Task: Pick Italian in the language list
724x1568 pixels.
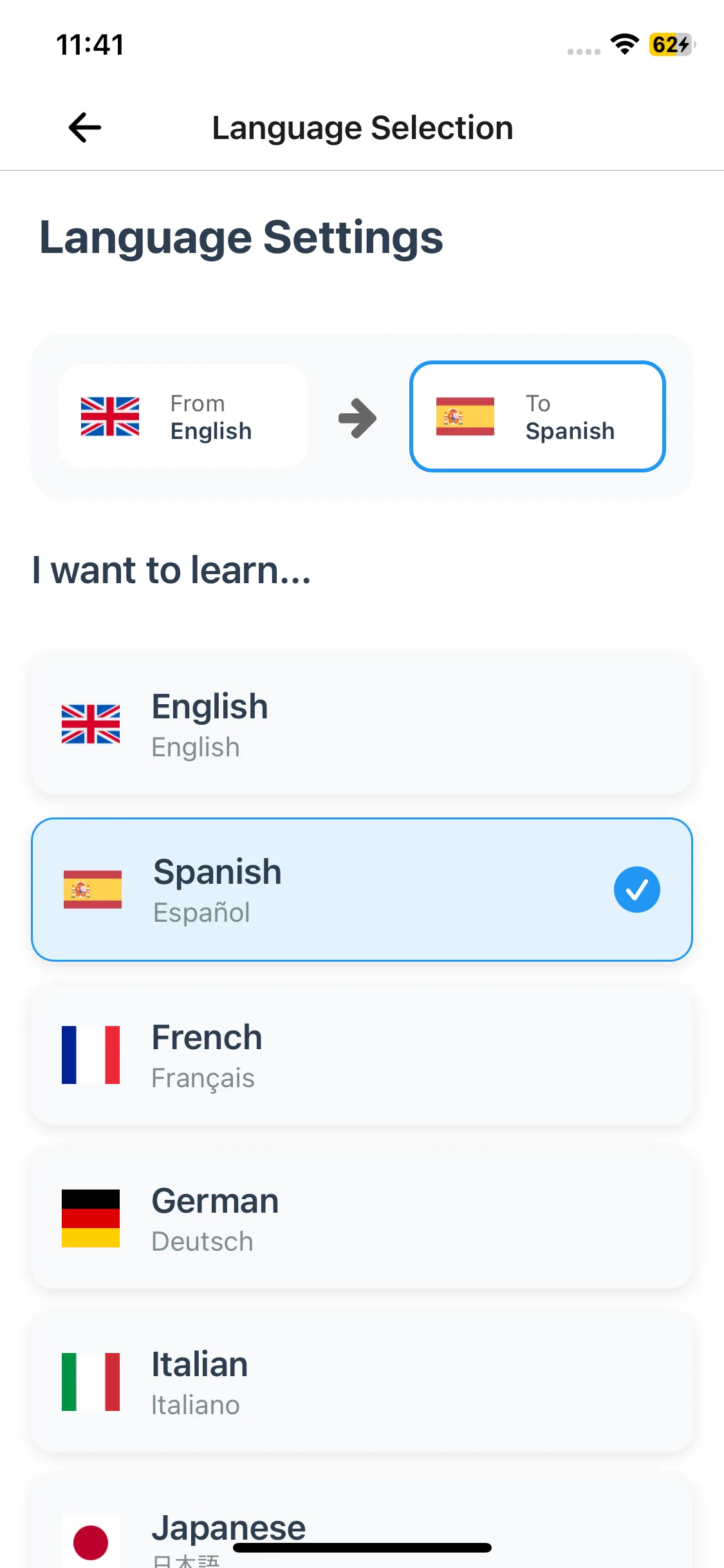Action: 362,1383
